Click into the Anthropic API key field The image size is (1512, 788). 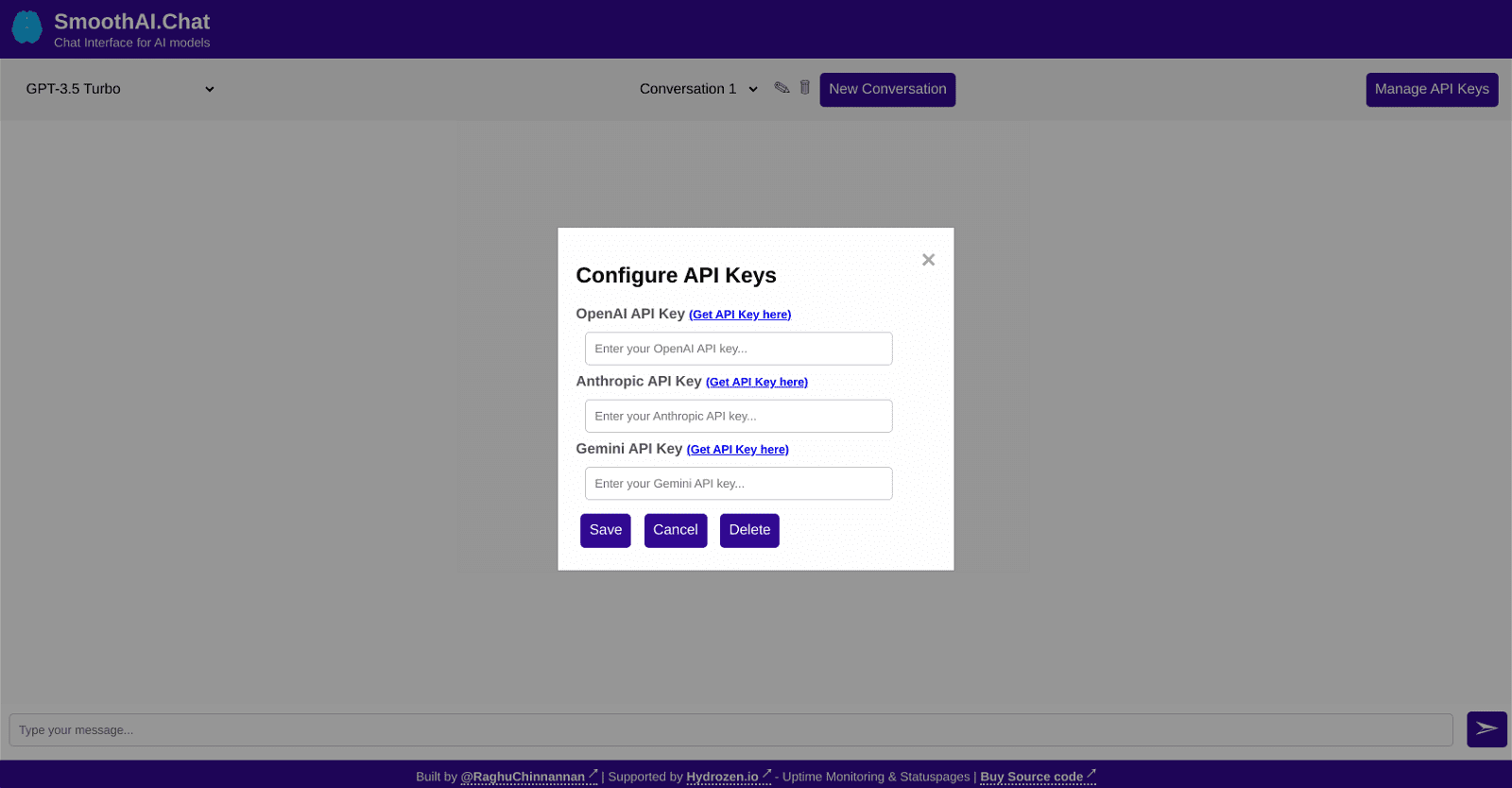click(738, 416)
